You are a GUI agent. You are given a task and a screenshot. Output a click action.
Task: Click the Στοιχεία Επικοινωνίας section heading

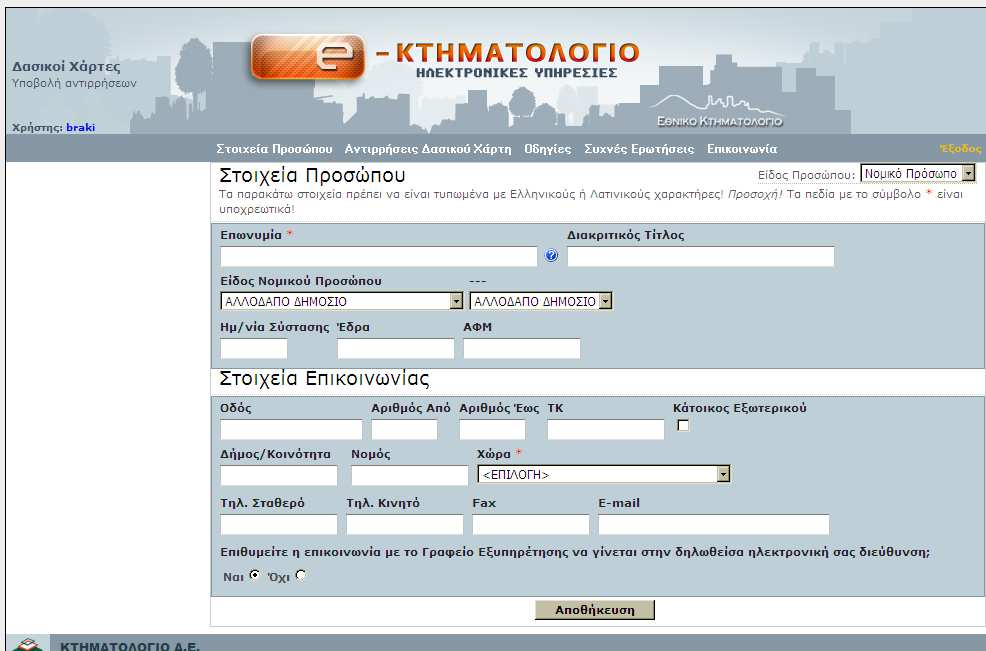point(324,379)
